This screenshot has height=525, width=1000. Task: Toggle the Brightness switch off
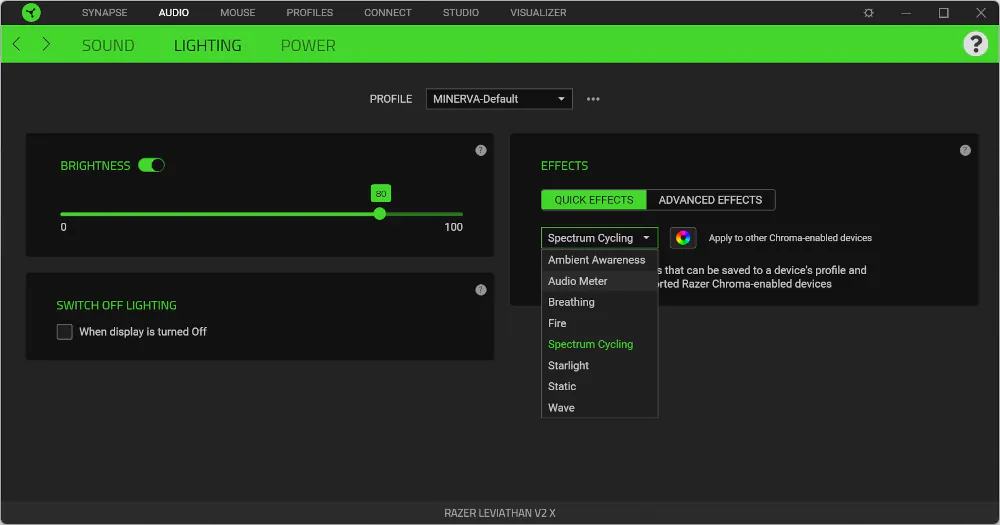coord(152,165)
